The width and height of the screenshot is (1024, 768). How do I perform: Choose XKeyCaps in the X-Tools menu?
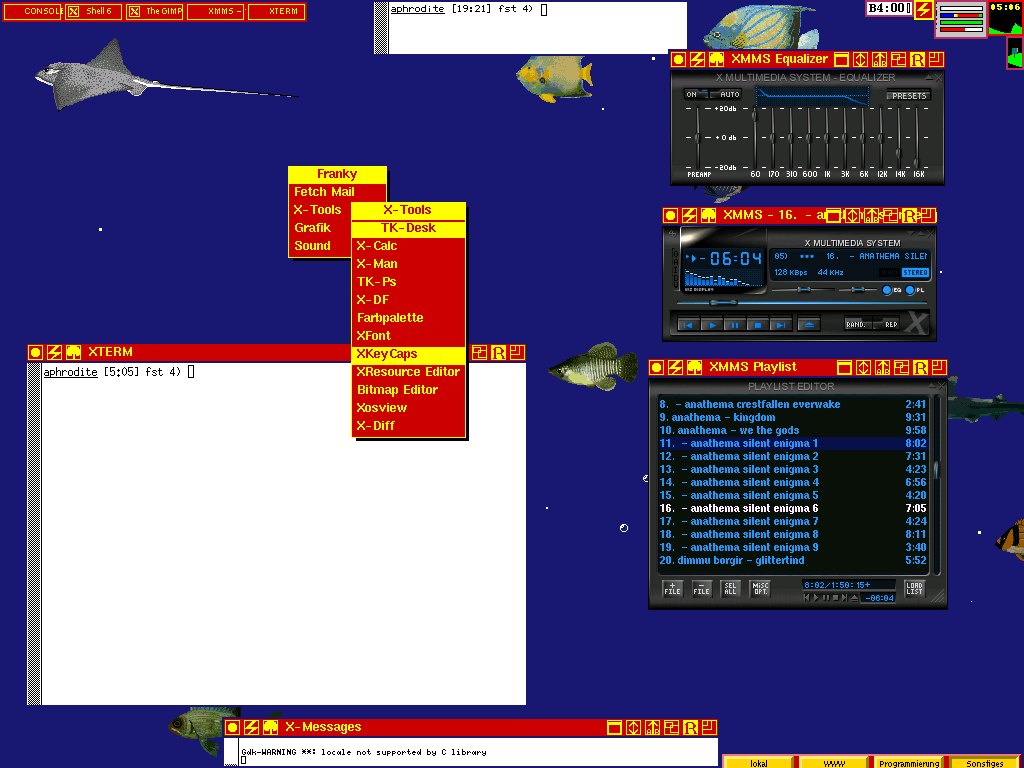pyautogui.click(x=408, y=354)
